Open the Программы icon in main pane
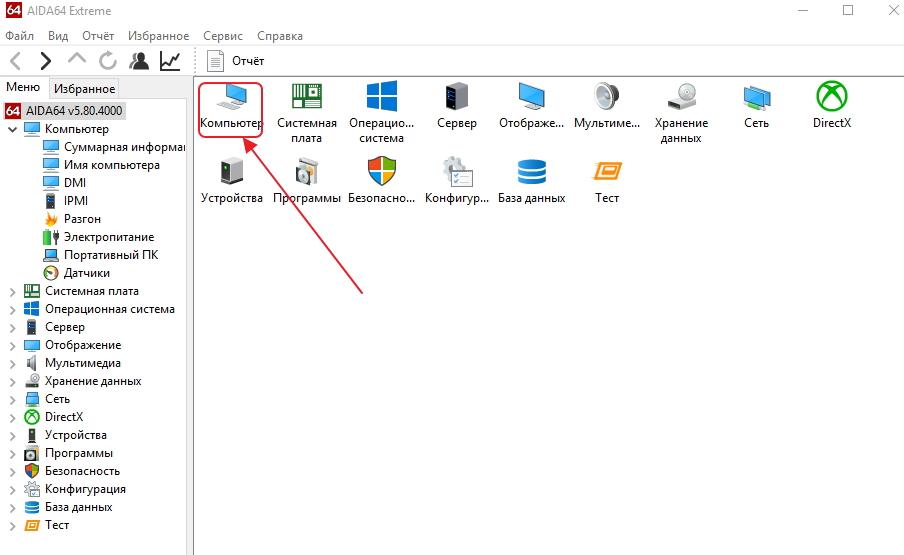The image size is (904, 555). tap(307, 172)
